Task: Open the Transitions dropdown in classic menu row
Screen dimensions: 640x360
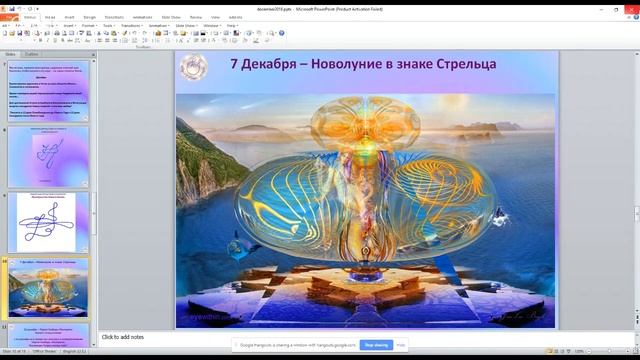Action: pos(131,26)
